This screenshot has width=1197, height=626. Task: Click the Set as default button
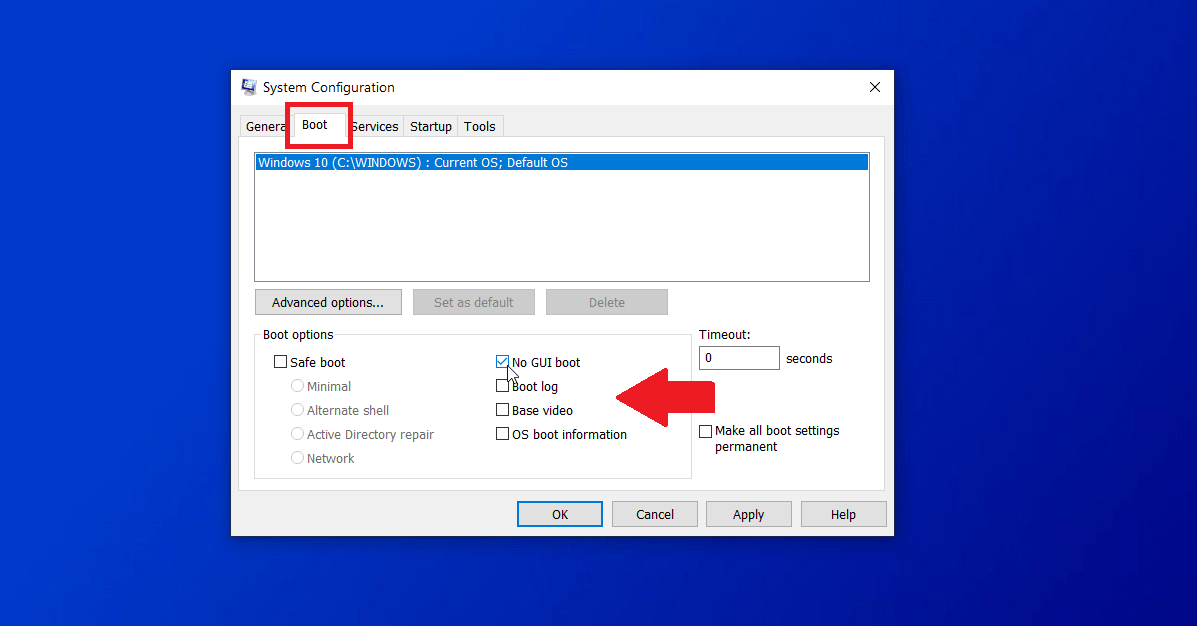pos(474,302)
